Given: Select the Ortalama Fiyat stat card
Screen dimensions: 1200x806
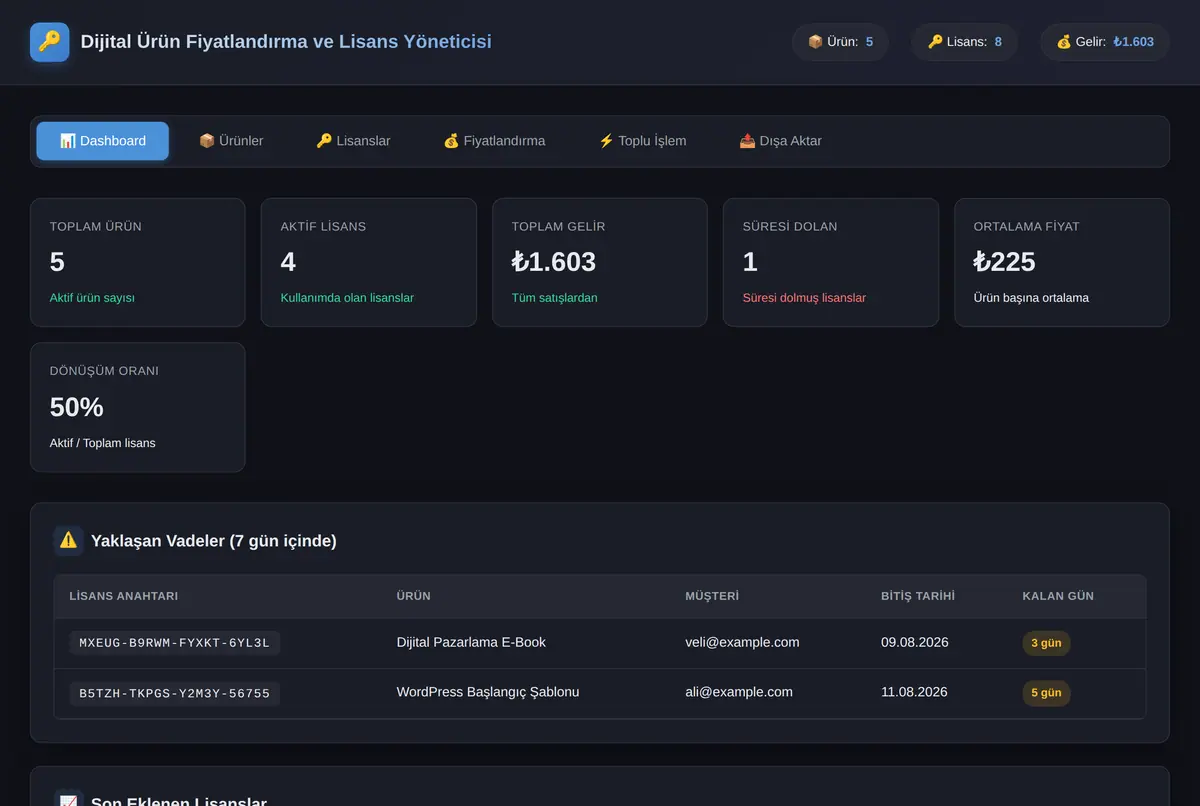Looking at the screenshot, I should coord(1062,262).
